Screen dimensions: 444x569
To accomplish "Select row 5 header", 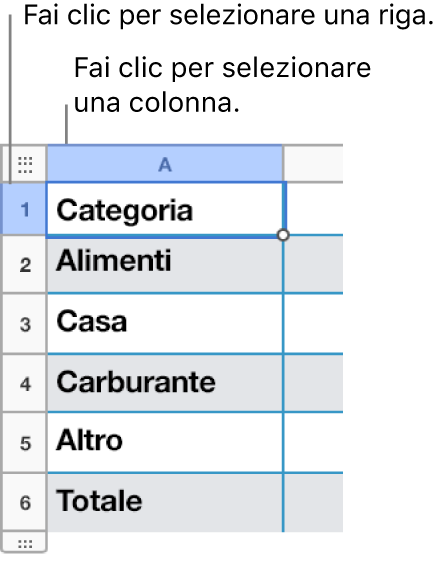I will (25, 443).
